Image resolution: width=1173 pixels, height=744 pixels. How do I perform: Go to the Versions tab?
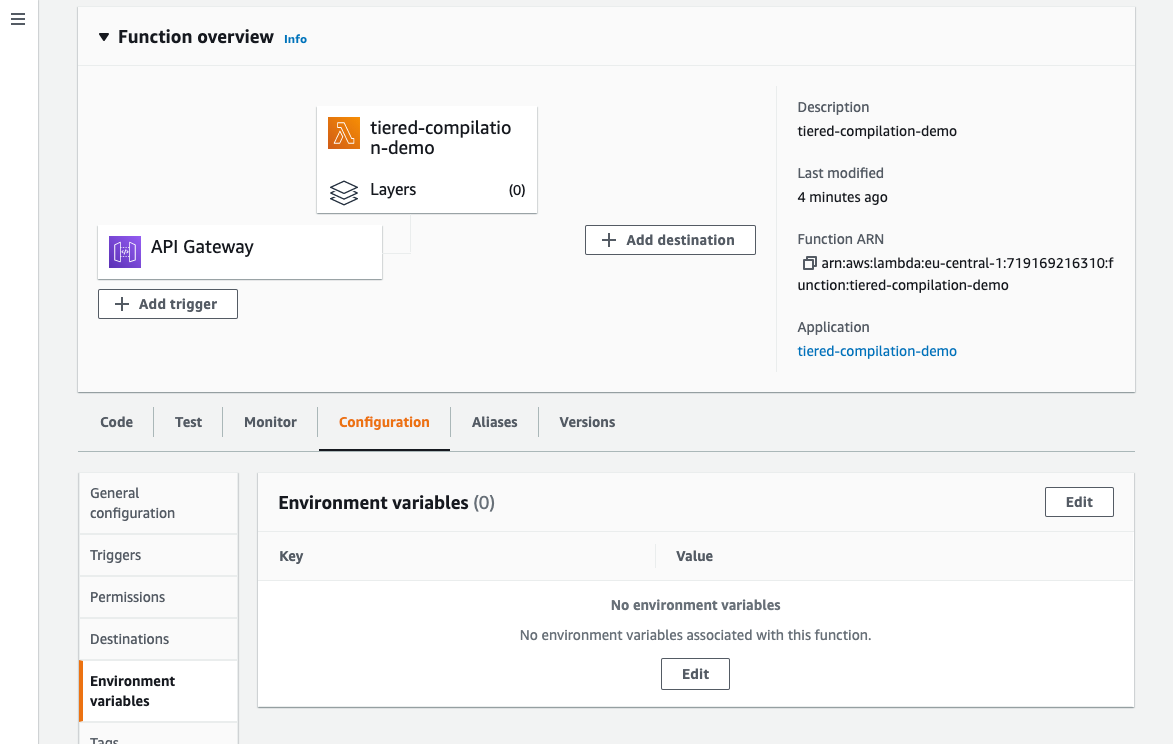coord(587,422)
